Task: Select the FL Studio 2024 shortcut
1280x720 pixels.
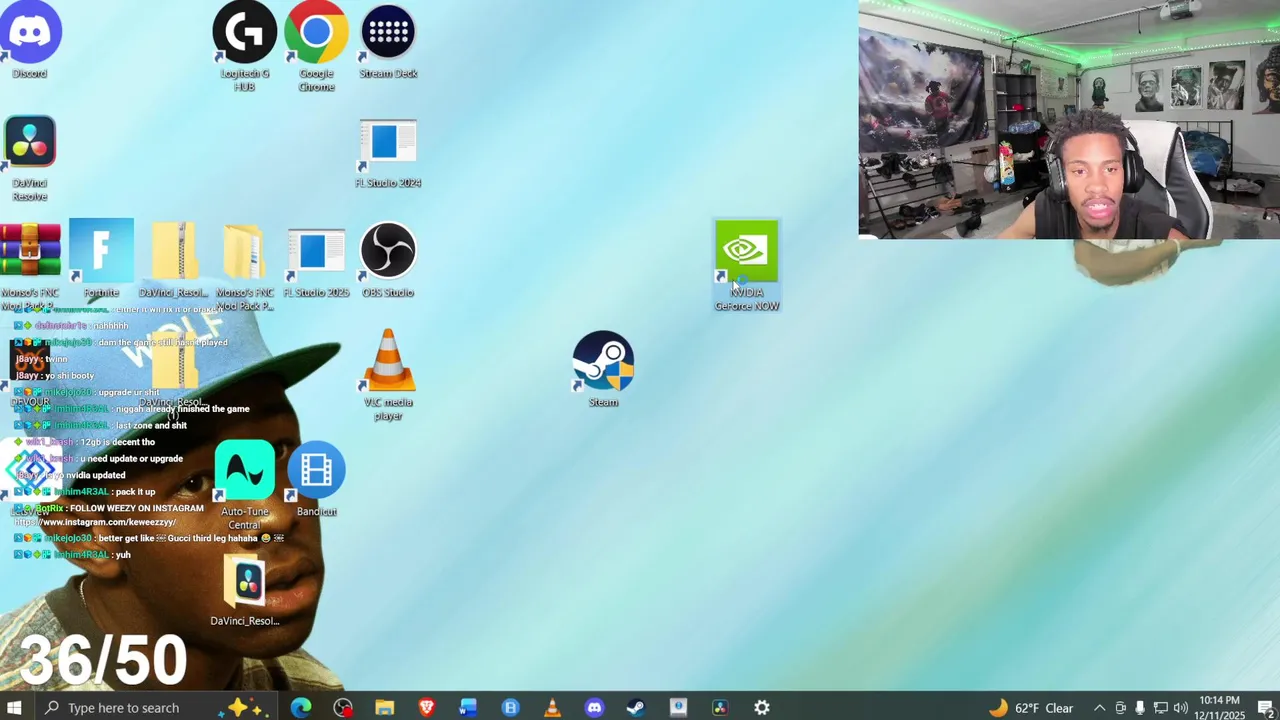Action: click(x=388, y=153)
